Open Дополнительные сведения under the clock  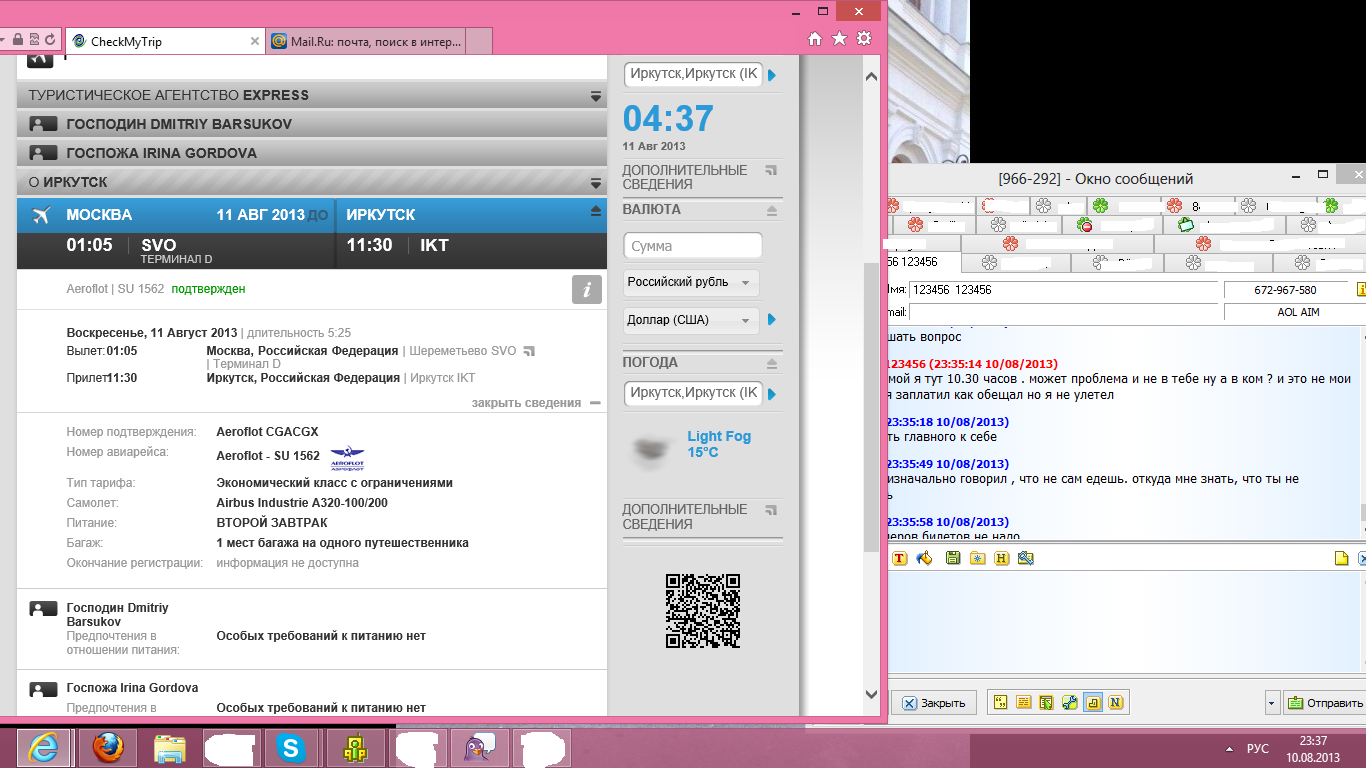pyautogui.click(x=699, y=177)
